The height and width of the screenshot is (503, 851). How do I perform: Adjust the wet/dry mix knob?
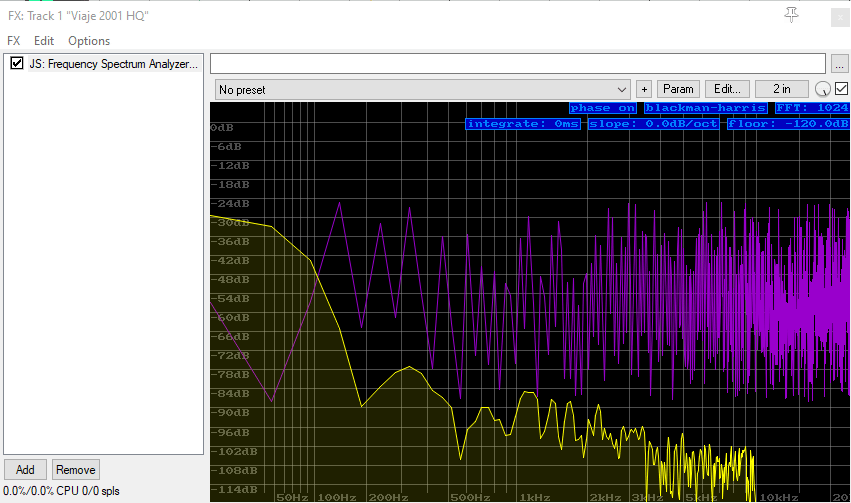click(x=822, y=89)
